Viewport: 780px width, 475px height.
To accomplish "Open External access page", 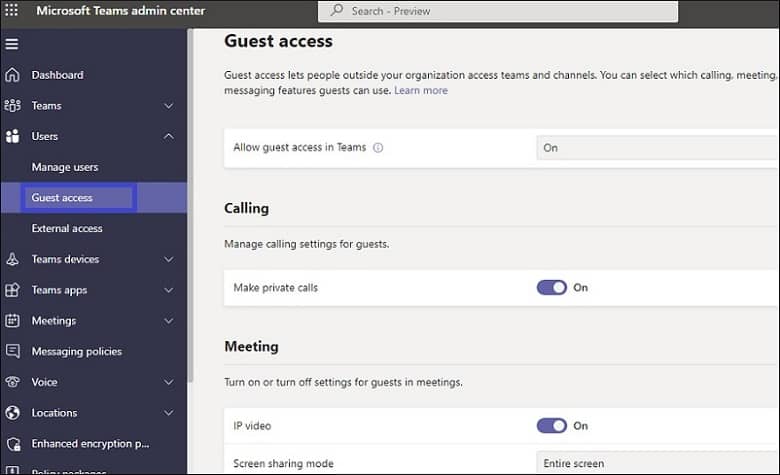I will tap(67, 228).
